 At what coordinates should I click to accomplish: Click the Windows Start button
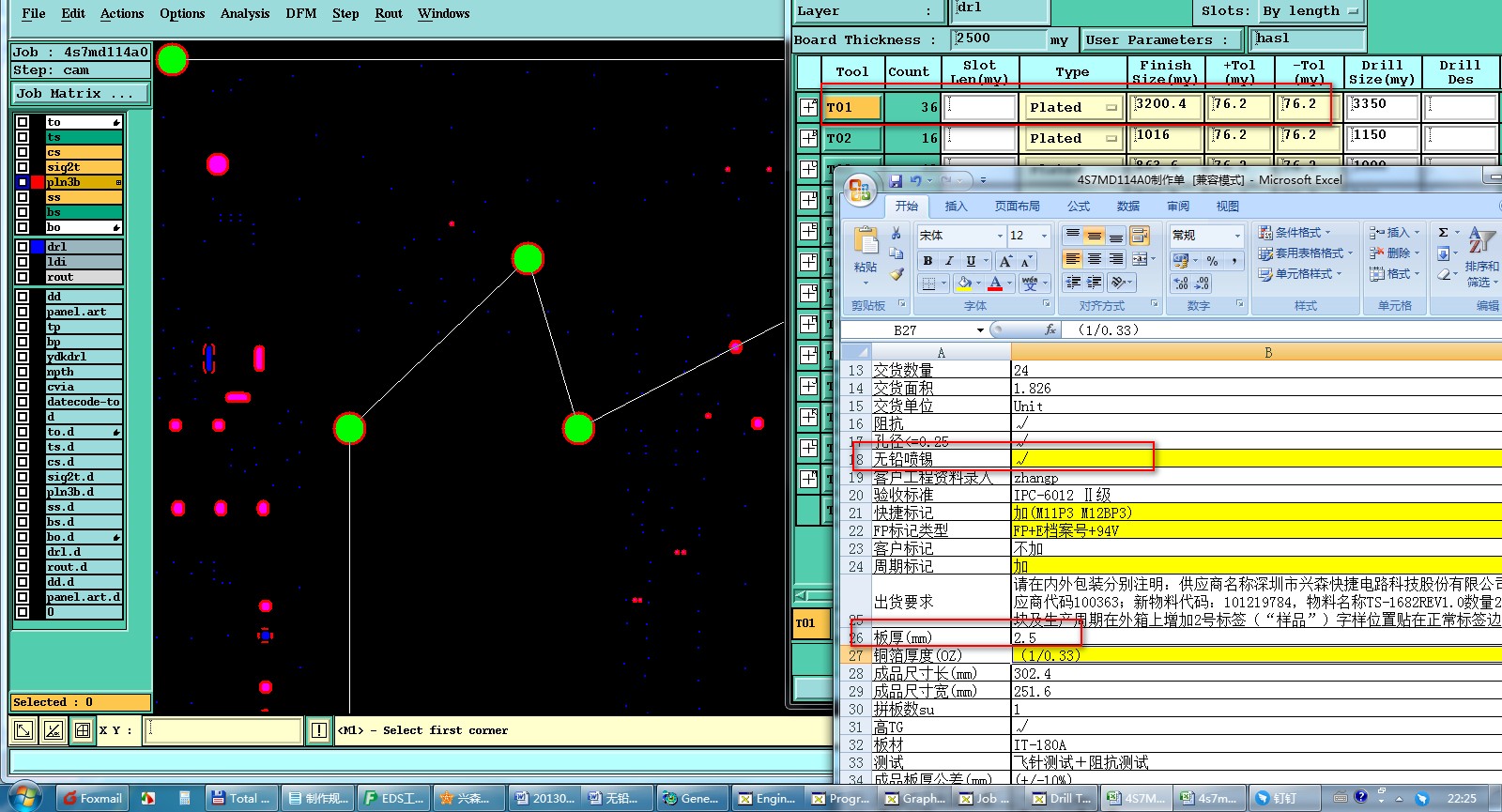(x=25, y=798)
